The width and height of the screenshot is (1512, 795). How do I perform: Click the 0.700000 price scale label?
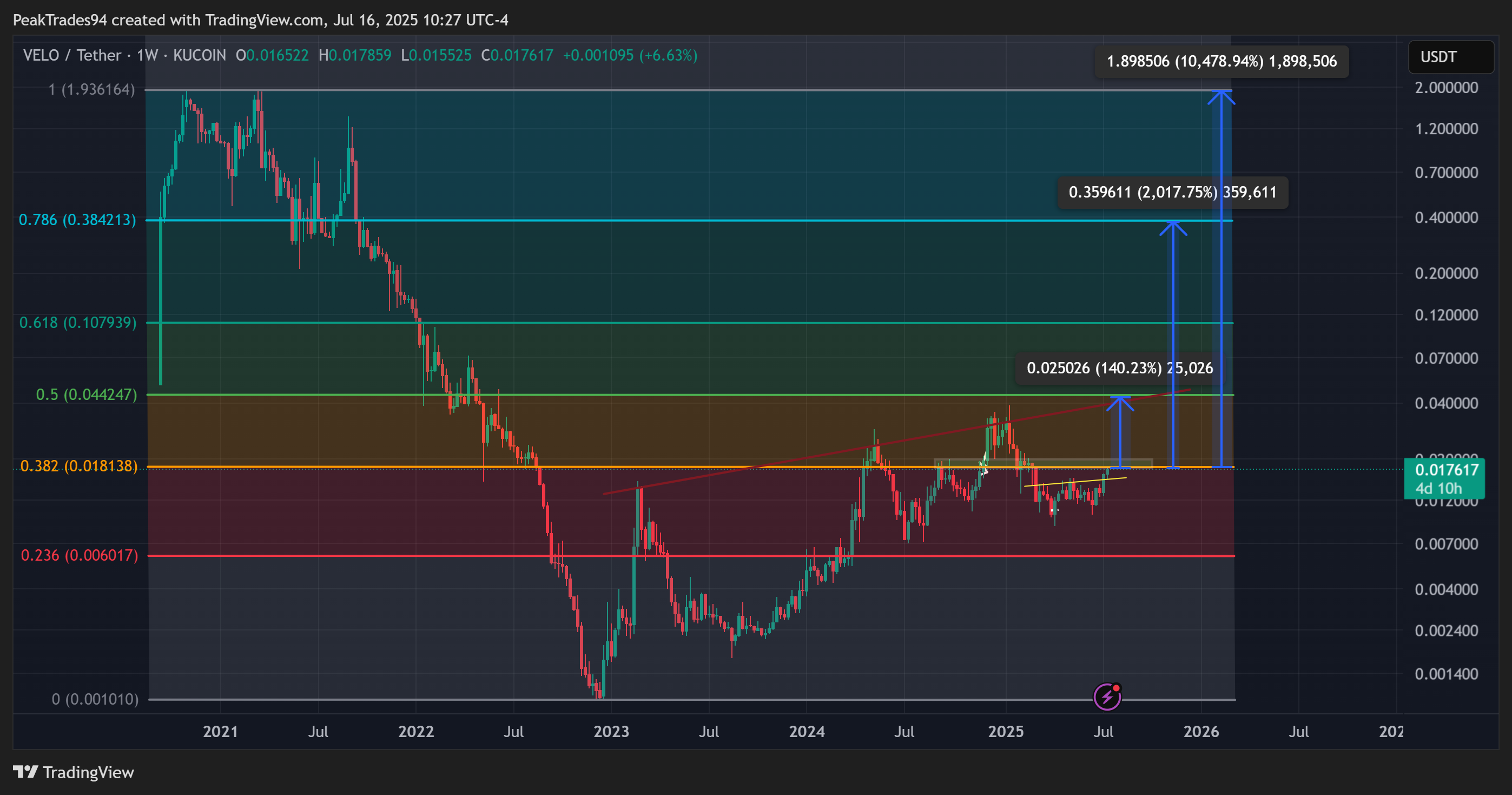1447,173
